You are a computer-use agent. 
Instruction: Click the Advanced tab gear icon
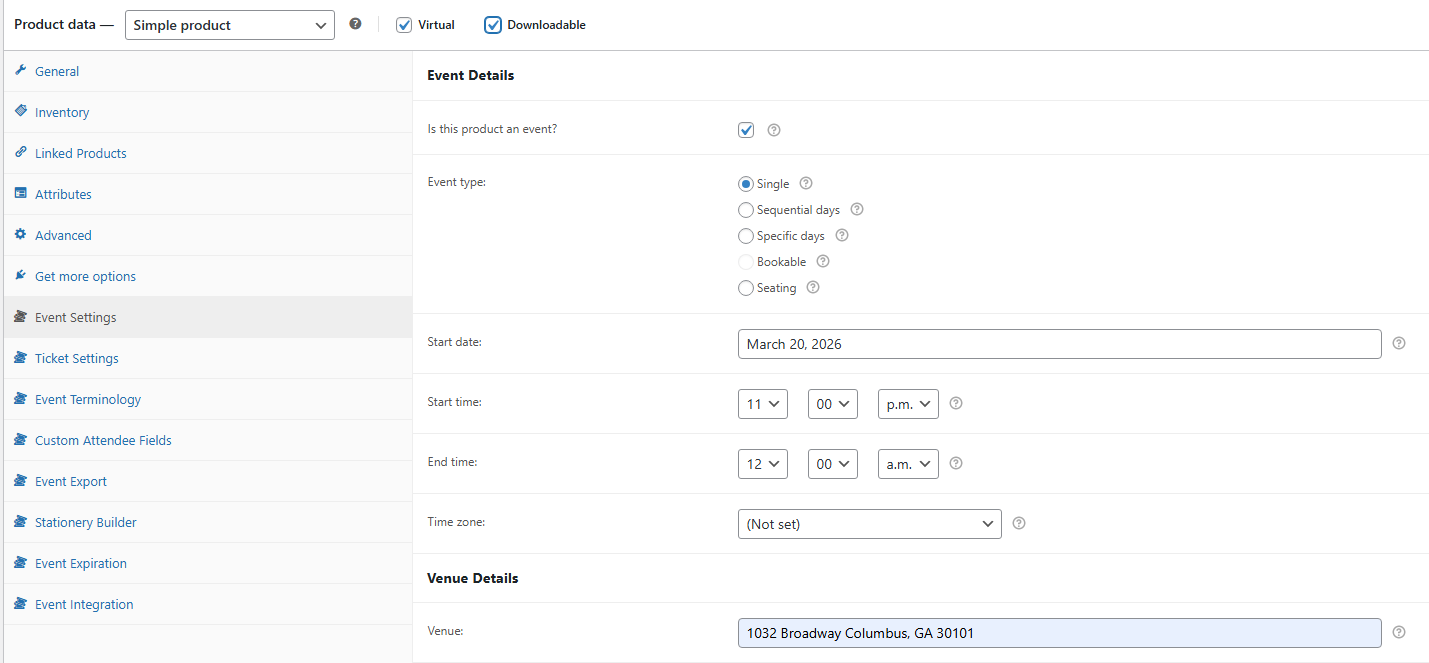(20, 235)
